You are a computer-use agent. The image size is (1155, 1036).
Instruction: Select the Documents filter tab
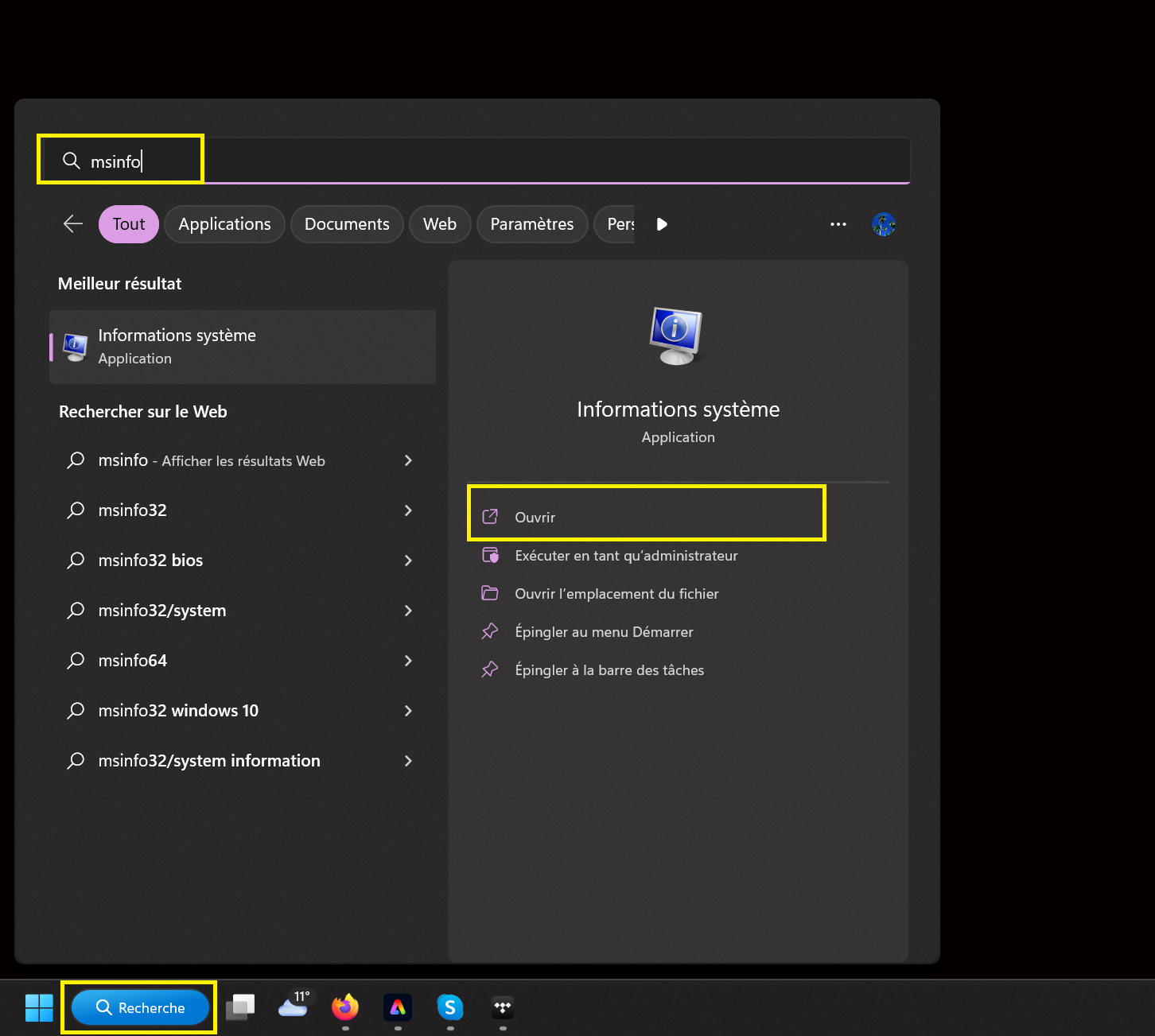tap(347, 224)
